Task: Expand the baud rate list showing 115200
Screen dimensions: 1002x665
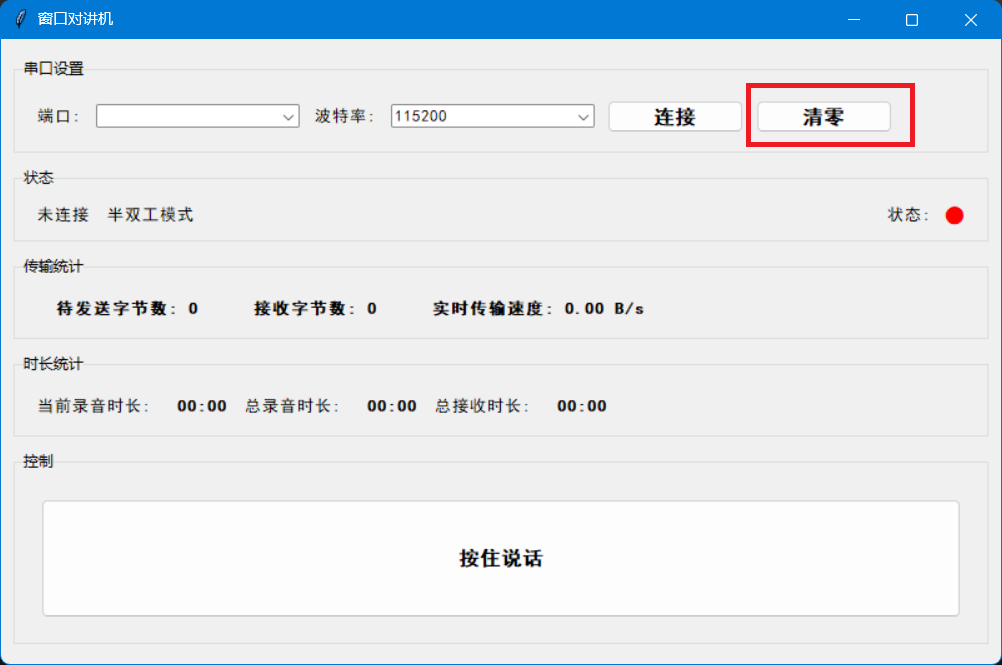Action: [584, 116]
